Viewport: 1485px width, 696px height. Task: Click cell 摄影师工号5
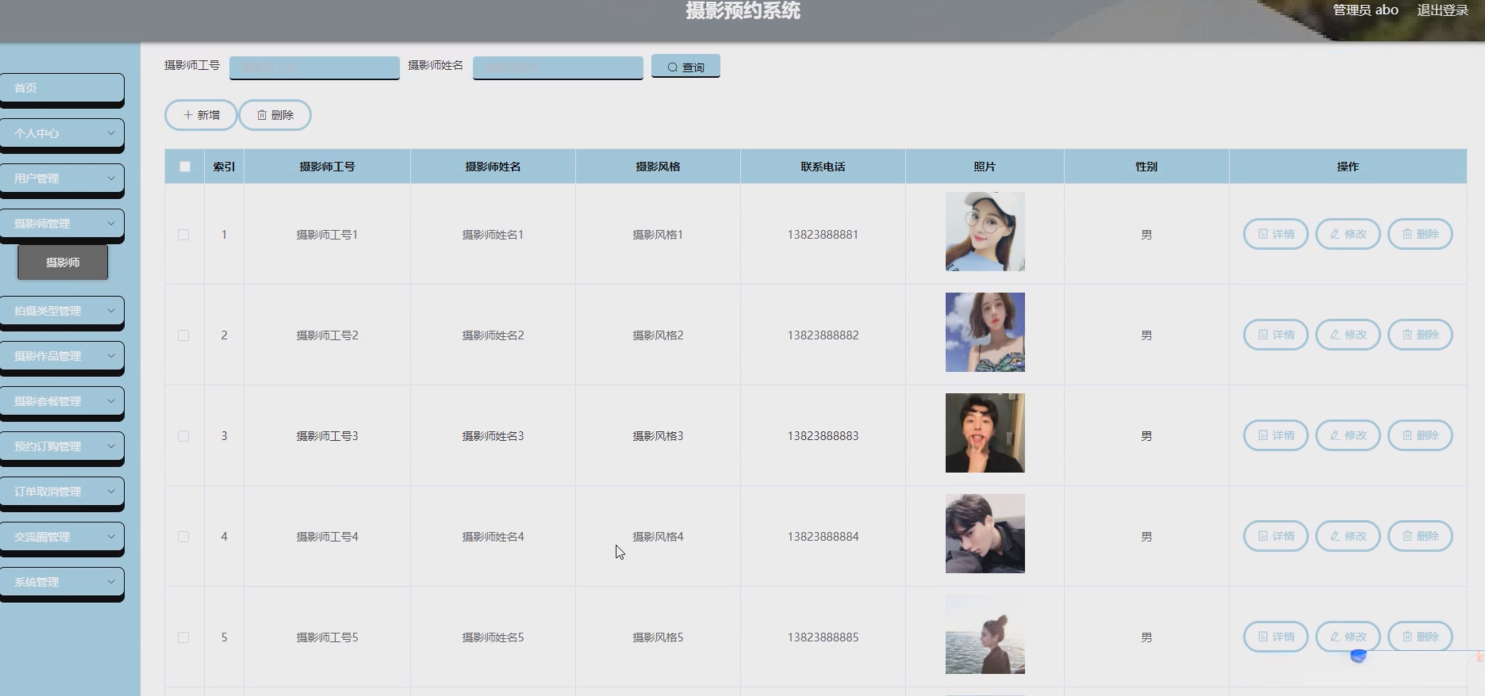[327, 637]
